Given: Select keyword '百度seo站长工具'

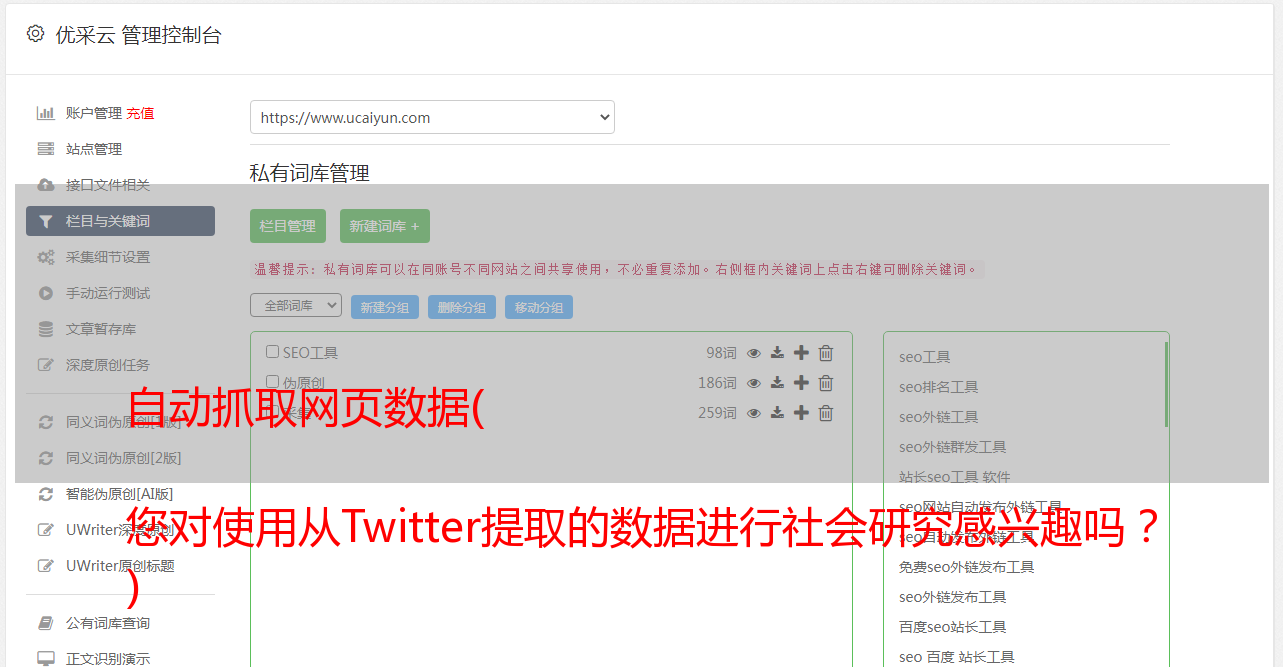Looking at the screenshot, I should (x=953, y=627).
